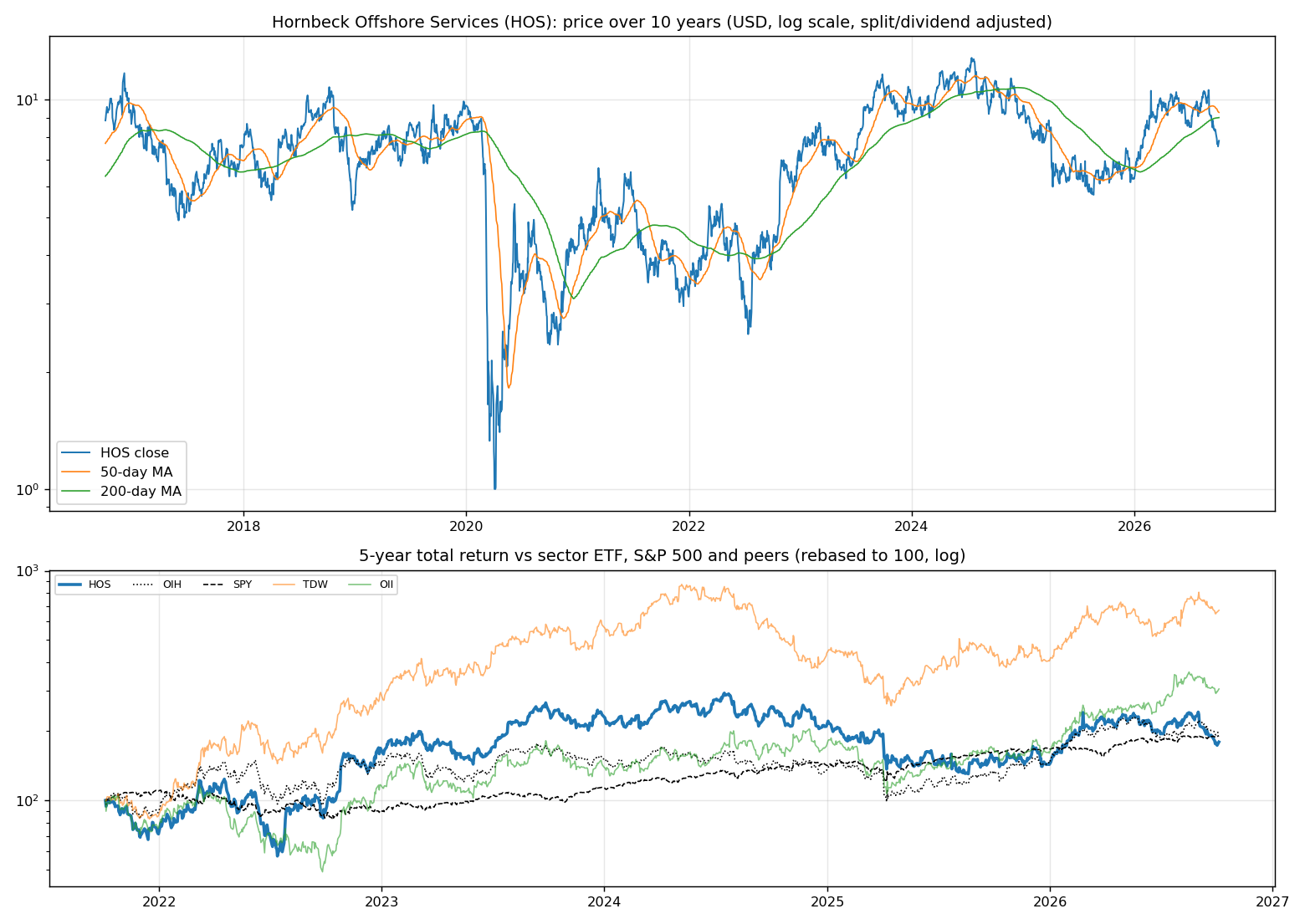Click the green line sample beside '200-day MA'
Screen dimensions: 1305x924
77,492
